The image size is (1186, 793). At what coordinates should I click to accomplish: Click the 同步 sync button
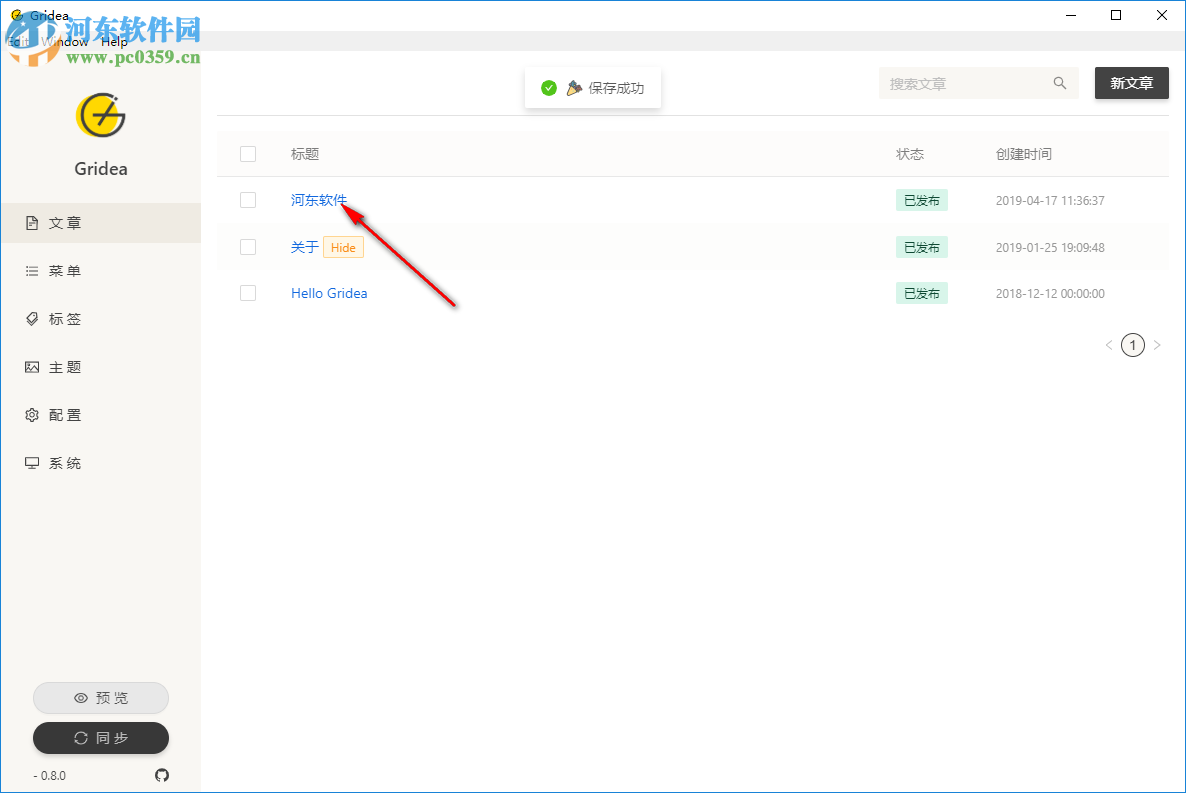[x=101, y=738]
